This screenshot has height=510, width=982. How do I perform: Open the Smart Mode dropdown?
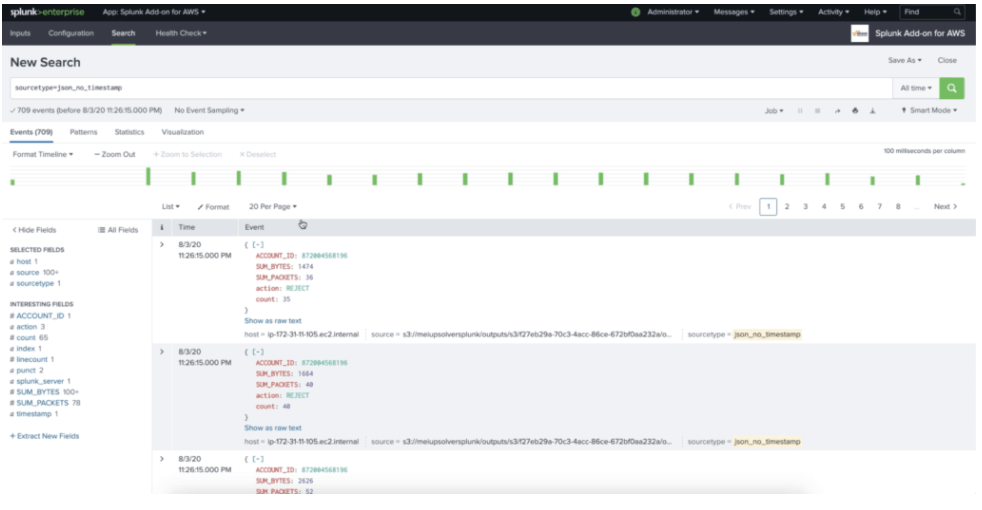click(929, 111)
